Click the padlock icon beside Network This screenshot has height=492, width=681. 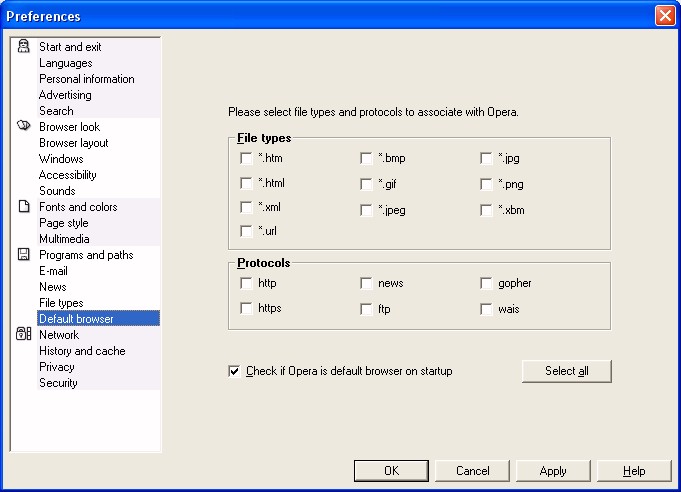point(23,334)
